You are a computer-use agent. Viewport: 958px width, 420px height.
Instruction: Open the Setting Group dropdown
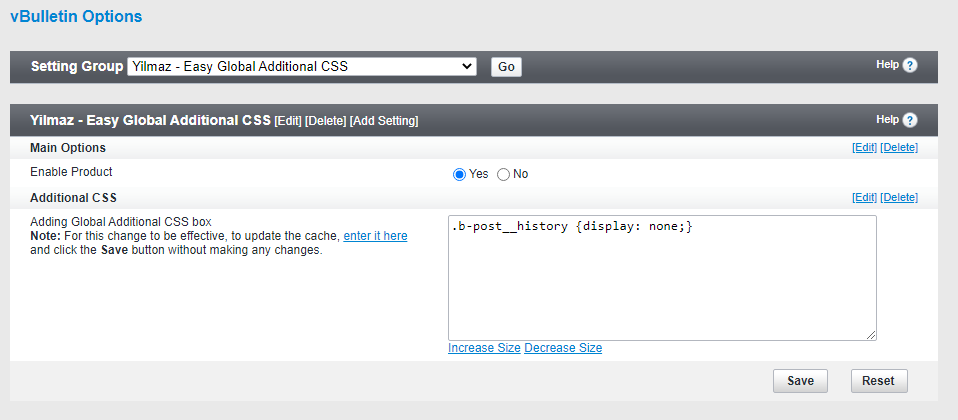pyautogui.click(x=302, y=67)
